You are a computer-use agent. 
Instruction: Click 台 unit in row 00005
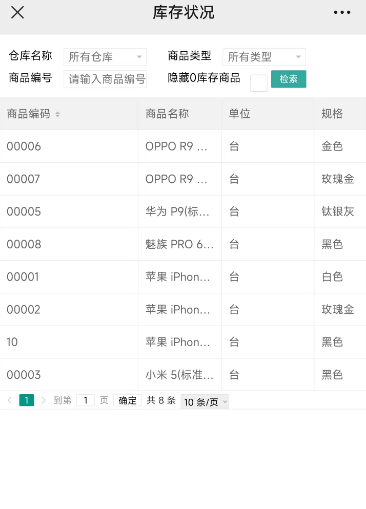[x=234, y=212]
